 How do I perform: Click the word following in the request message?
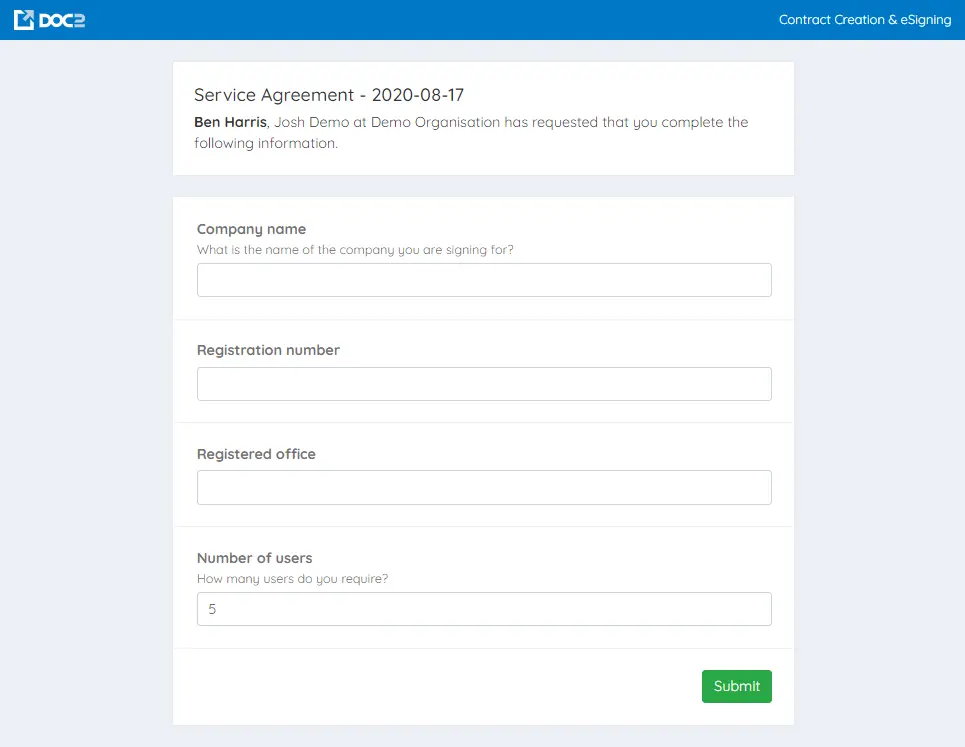(225, 143)
